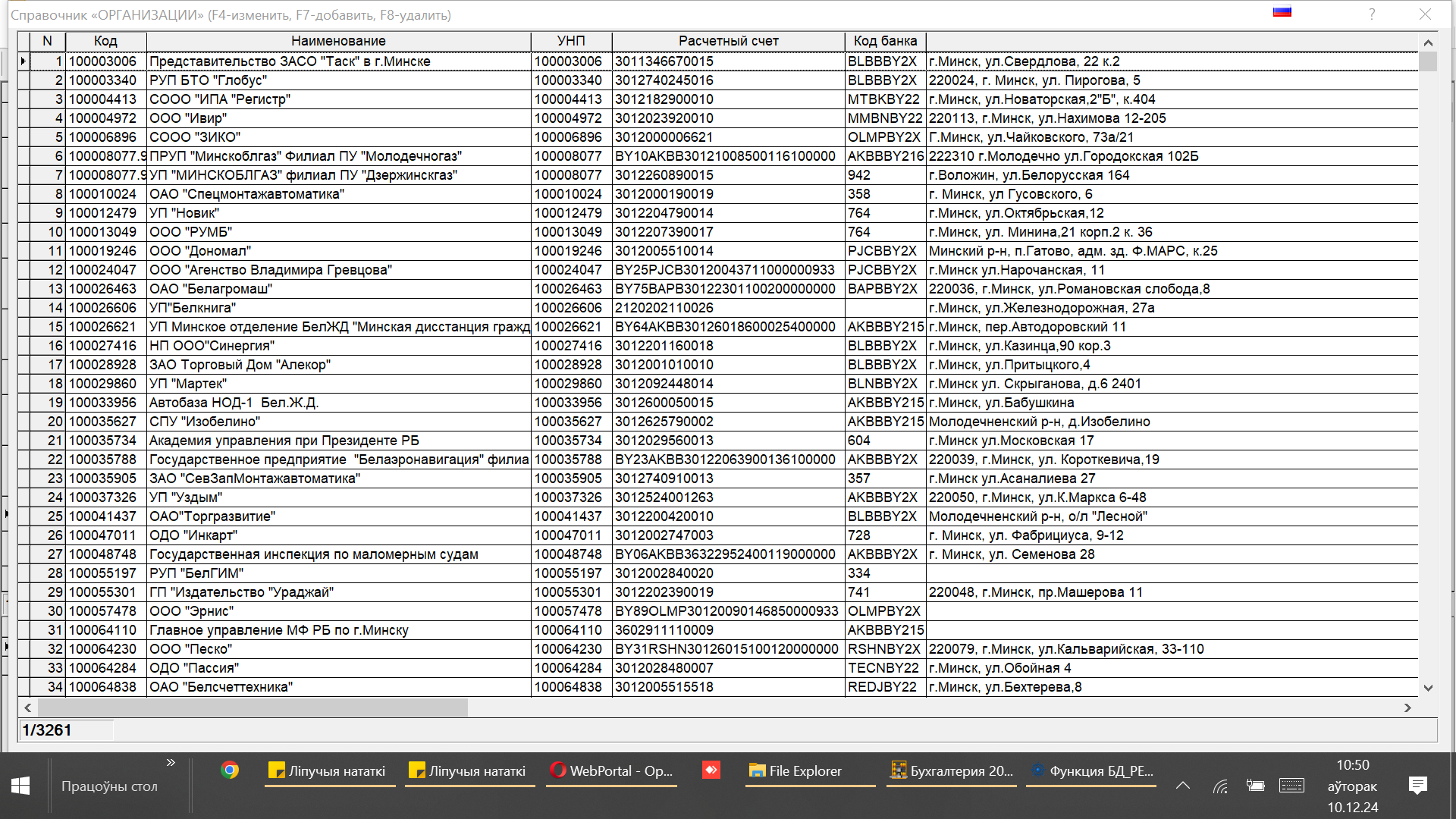Open first Ліпучыя нататкі taskbar item
This screenshot has width=1456, height=819.
tap(330, 771)
